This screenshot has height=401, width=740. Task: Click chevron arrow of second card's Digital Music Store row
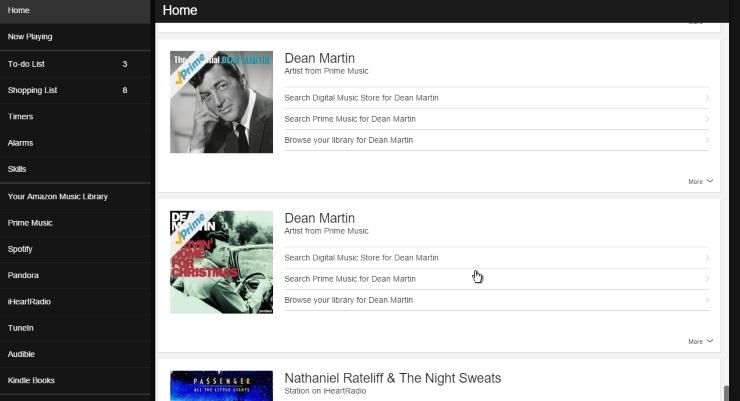[x=707, y=258]
